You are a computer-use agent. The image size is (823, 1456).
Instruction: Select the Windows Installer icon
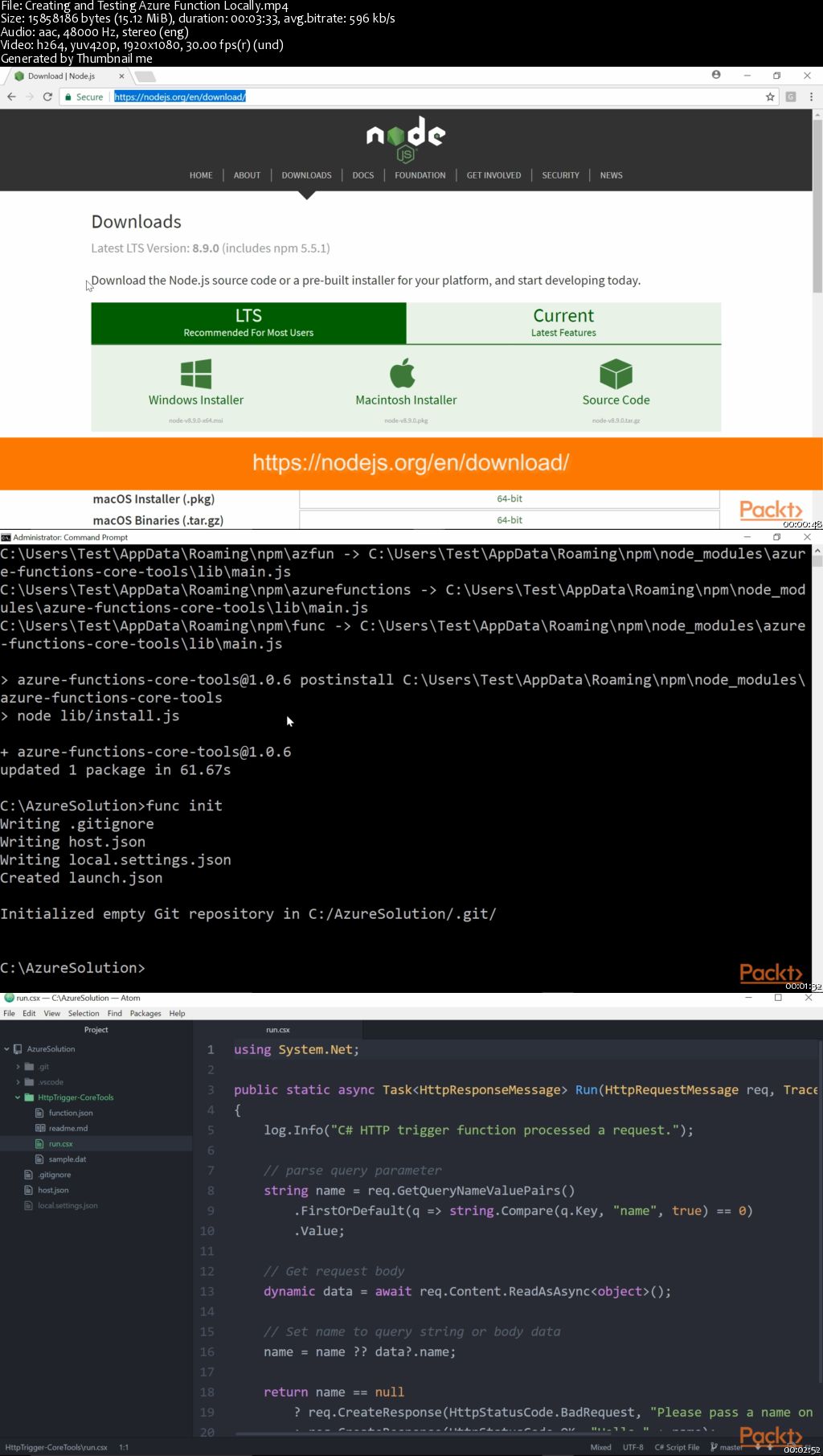196,374
